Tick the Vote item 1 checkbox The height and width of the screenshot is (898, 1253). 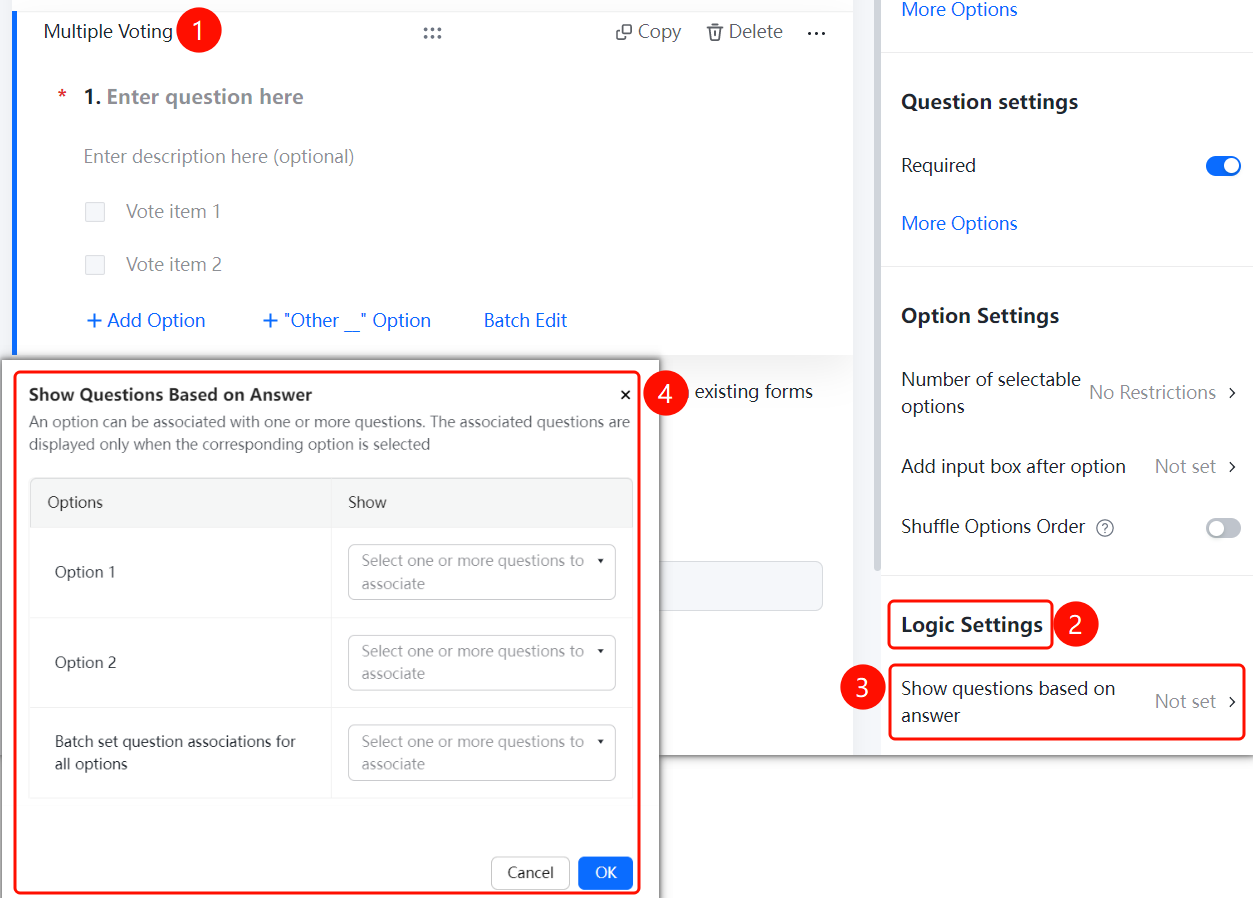pos(95,212)
